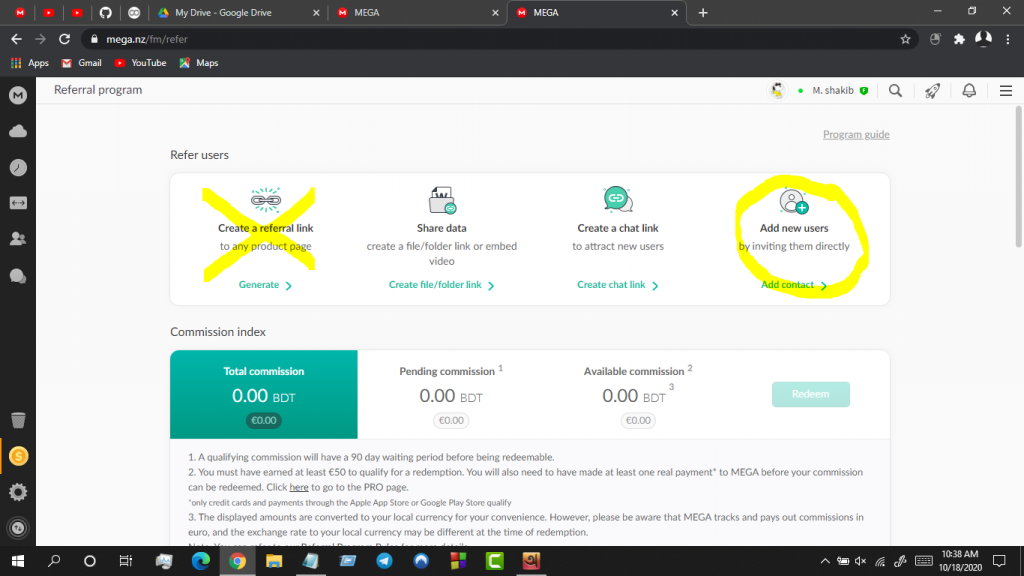Click the address bar URL mega.nz/fm/refer
The height and width of the screenshot is (576, 1024).
coord(147,39)
